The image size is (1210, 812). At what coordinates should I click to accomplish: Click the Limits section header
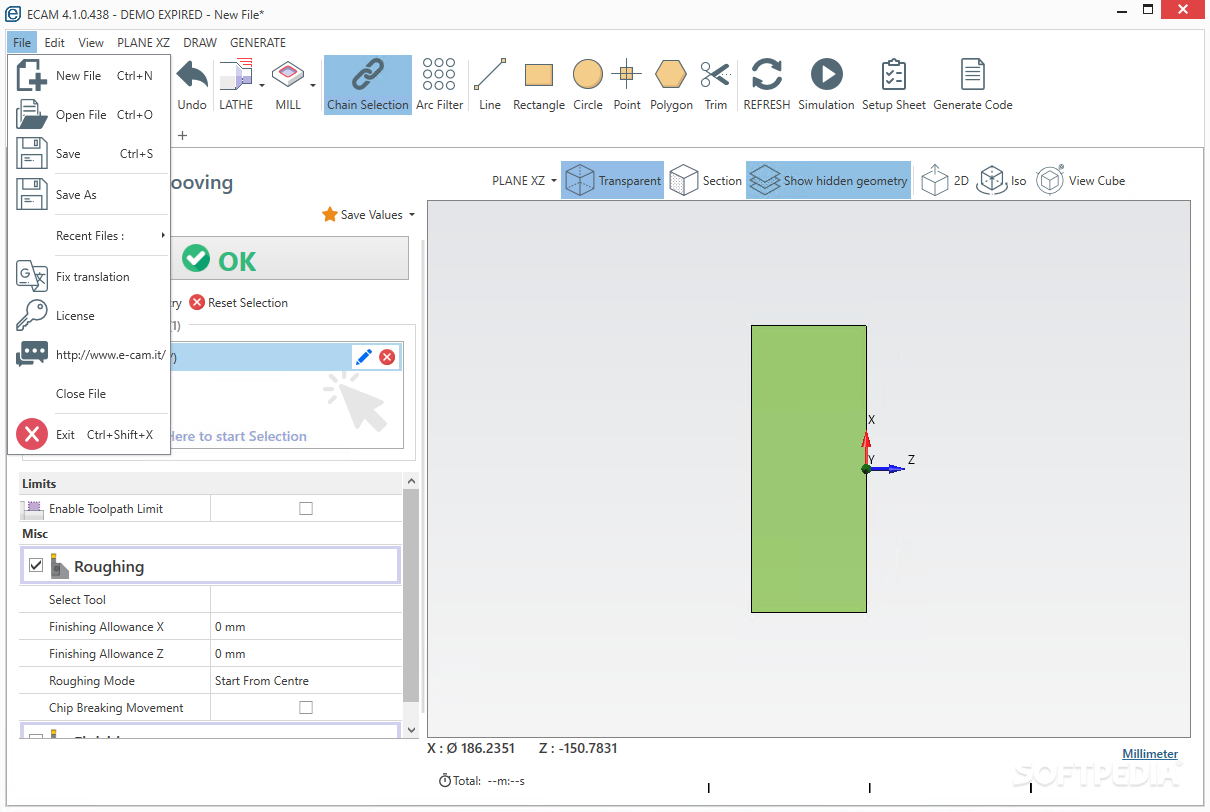click(x=211, y=484)
